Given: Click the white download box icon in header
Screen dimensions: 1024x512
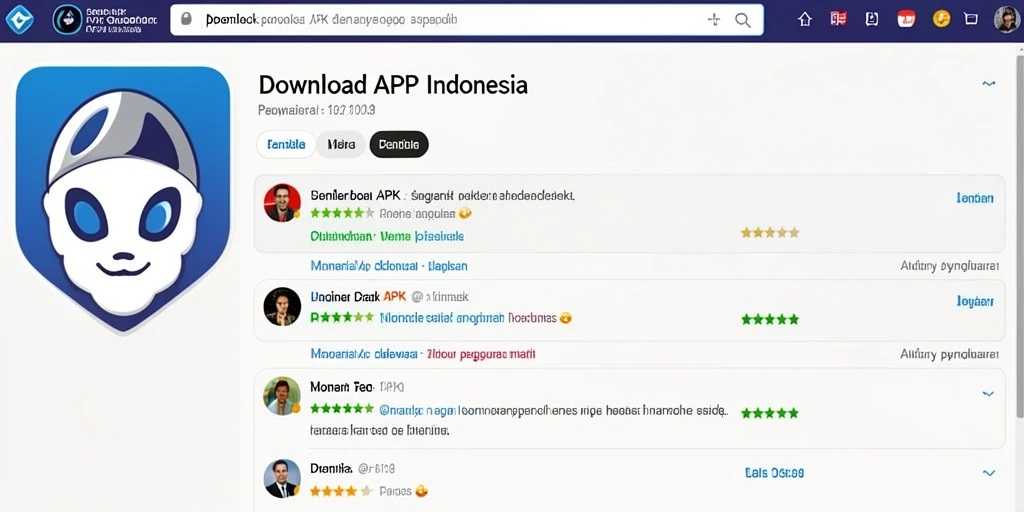Looking at the screenshot, I should click(872, 19).
